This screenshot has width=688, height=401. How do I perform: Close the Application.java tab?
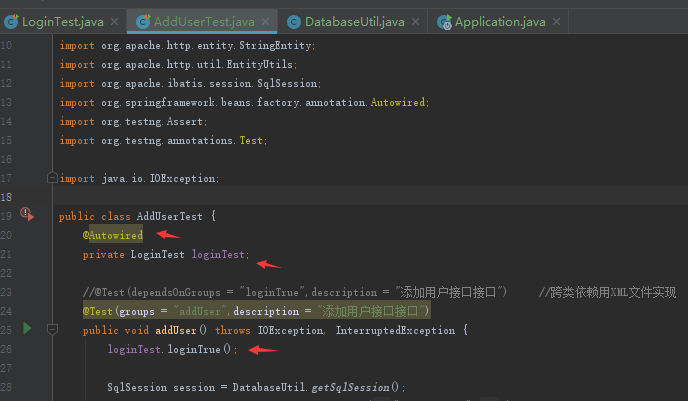[x=556, y=21]
